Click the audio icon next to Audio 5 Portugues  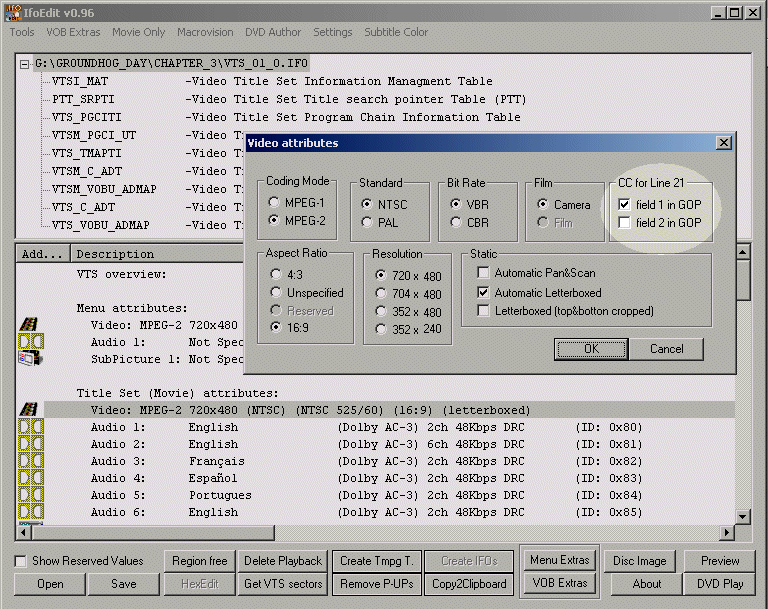pyautogui.click(x=31, y=495)
